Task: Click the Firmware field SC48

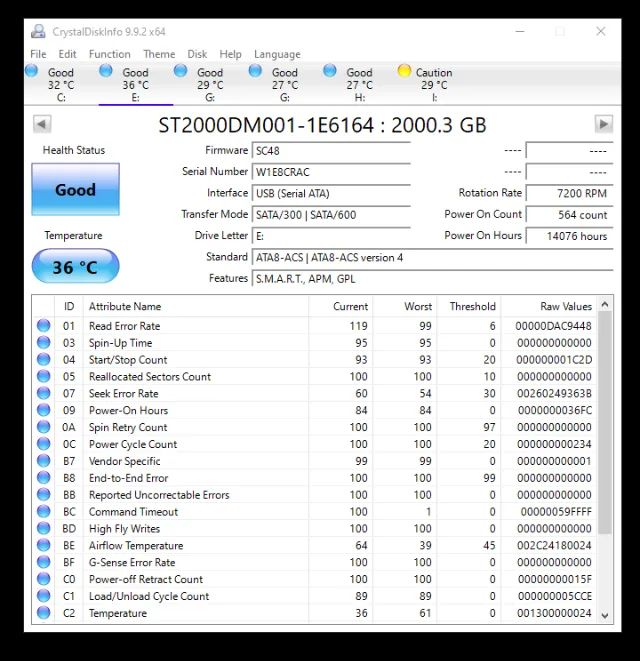Action: click(x=331, y=150)
